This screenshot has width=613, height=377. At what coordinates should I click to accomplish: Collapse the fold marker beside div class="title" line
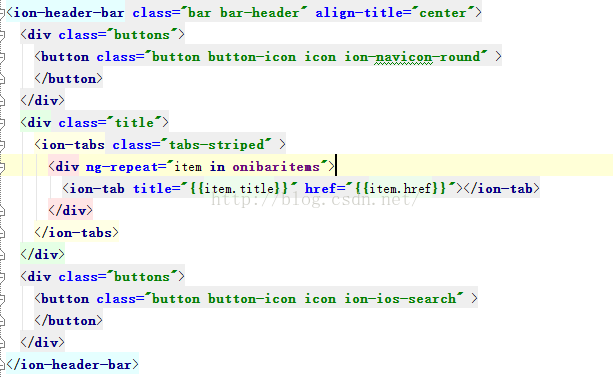(x=2, y=123)
